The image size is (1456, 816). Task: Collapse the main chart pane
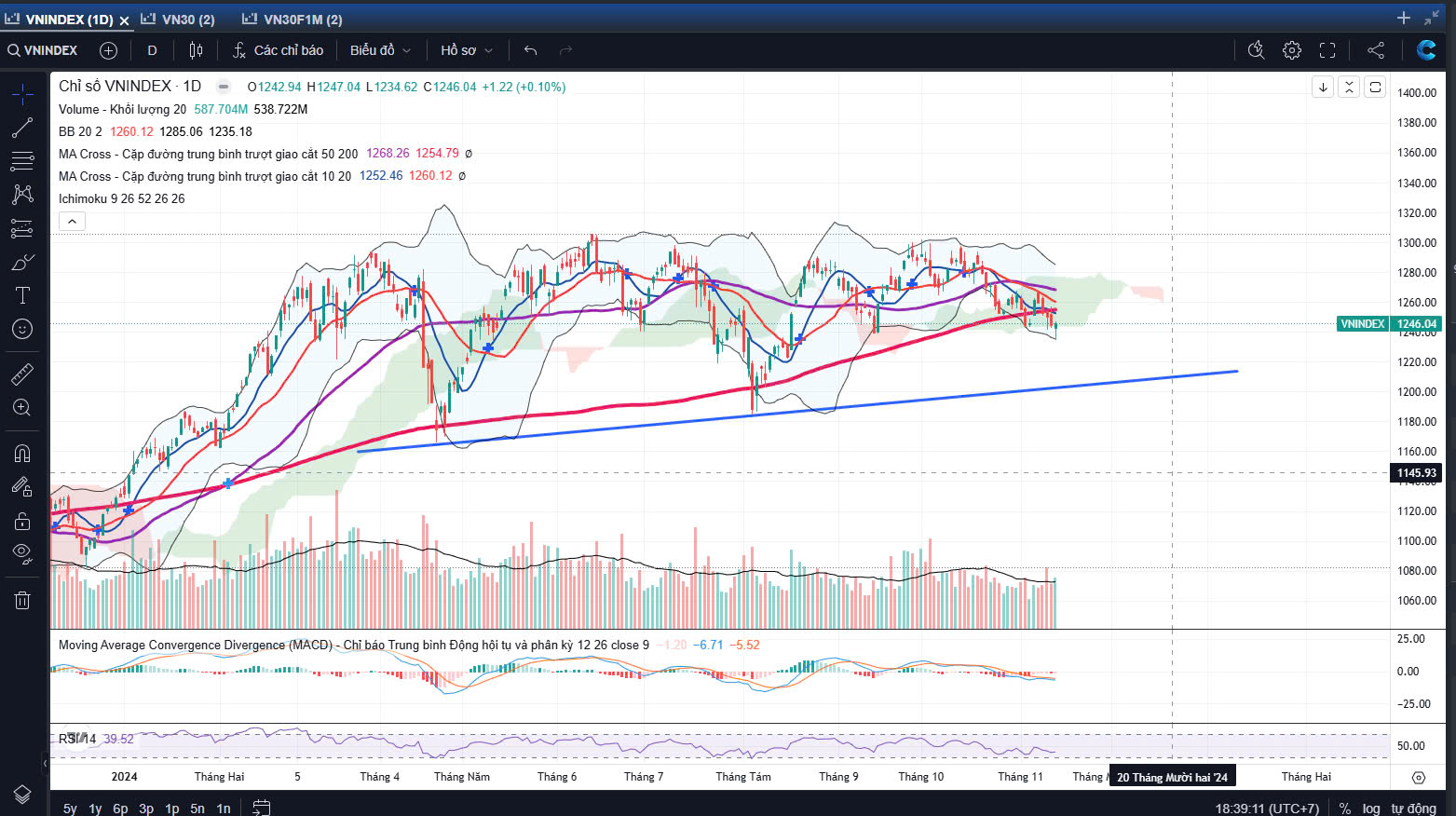coord(1349,88)
